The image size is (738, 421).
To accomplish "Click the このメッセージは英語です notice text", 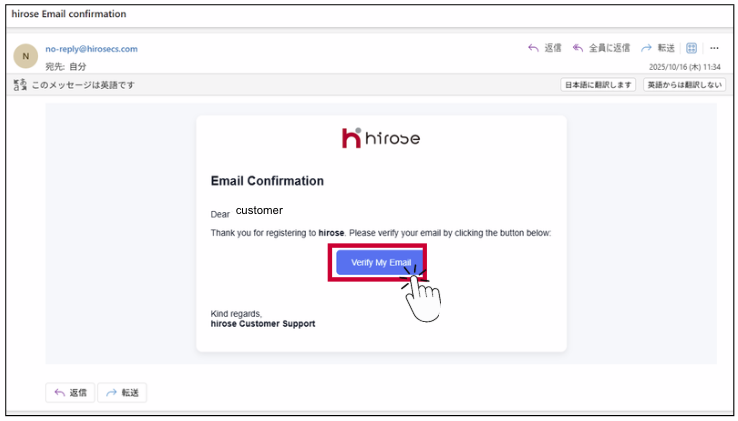I will tap(82, 85).
